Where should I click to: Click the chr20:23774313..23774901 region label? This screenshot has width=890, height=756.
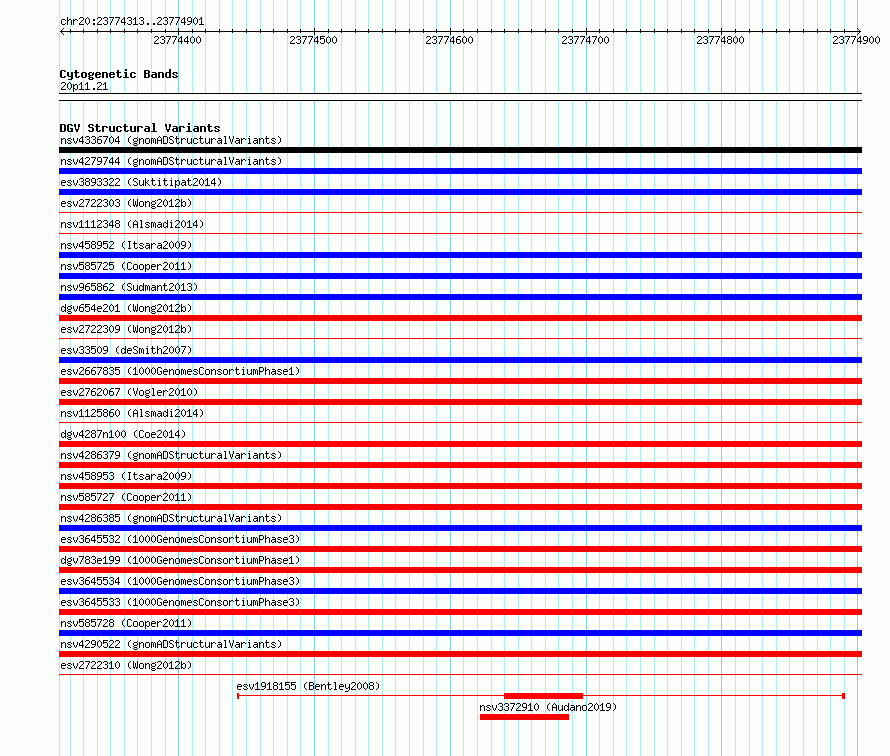pyautogui.click(x=132, y=21)
